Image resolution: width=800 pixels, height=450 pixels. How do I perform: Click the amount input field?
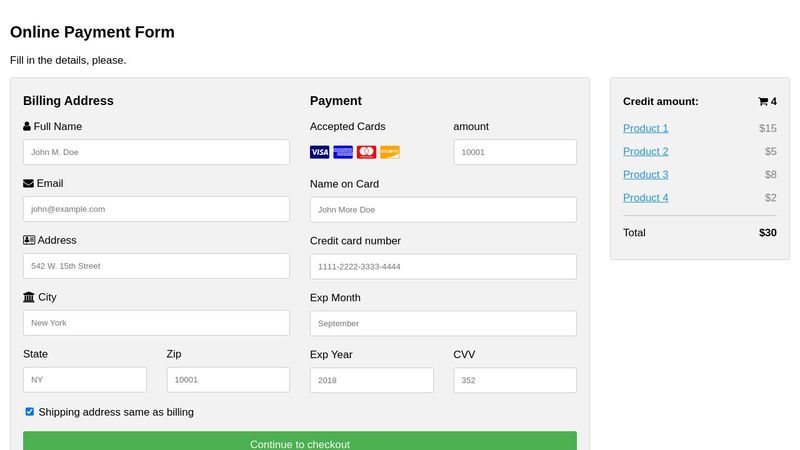(x=514, y=152)
